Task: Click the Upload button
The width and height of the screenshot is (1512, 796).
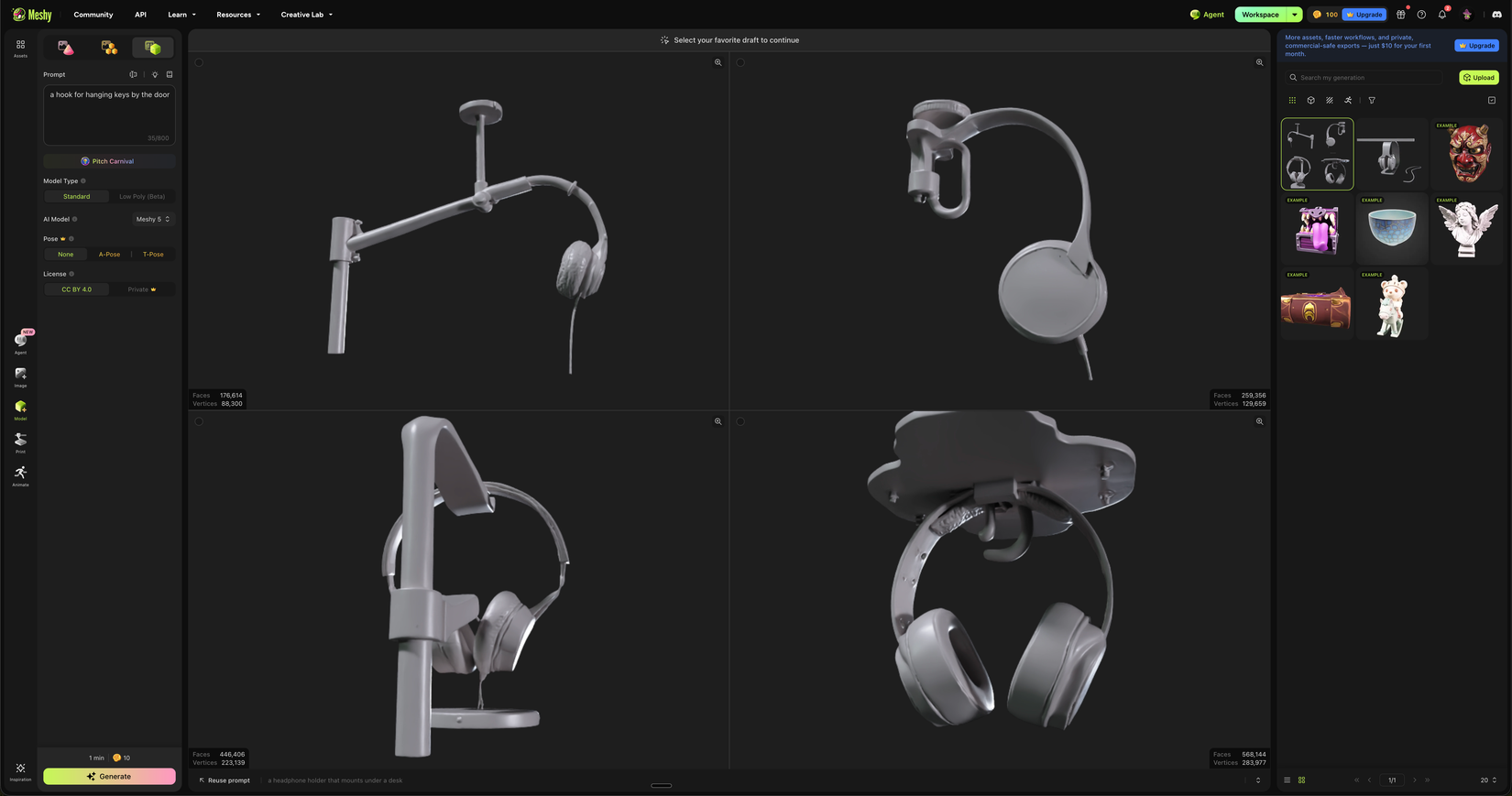Action: (x=1479, y=78)
